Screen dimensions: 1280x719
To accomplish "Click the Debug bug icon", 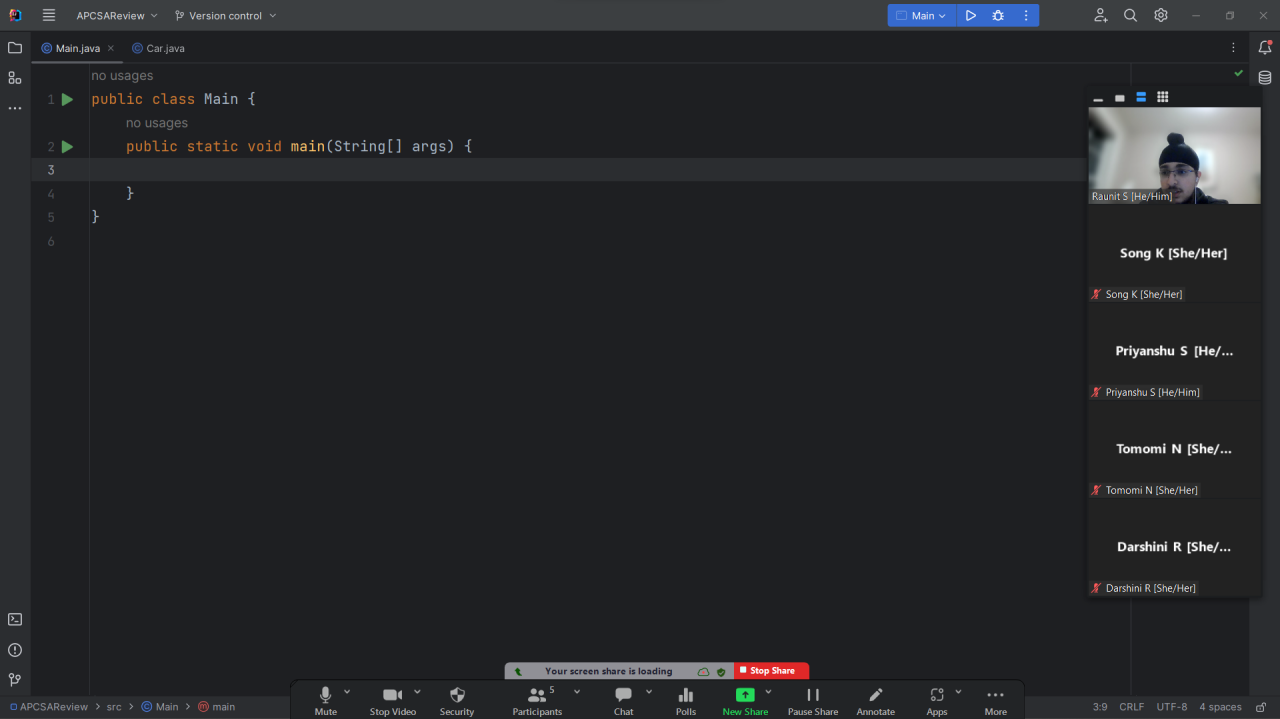I will [x=998, y=16].
